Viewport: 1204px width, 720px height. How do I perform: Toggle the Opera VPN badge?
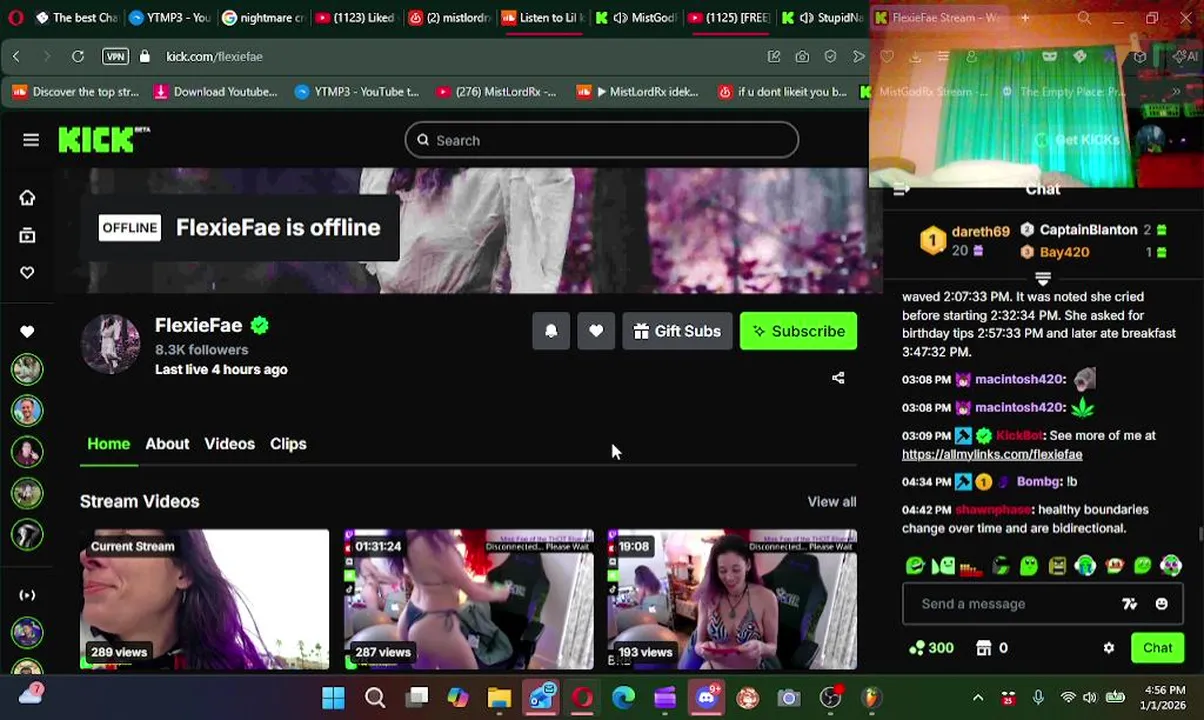[115, 57]
